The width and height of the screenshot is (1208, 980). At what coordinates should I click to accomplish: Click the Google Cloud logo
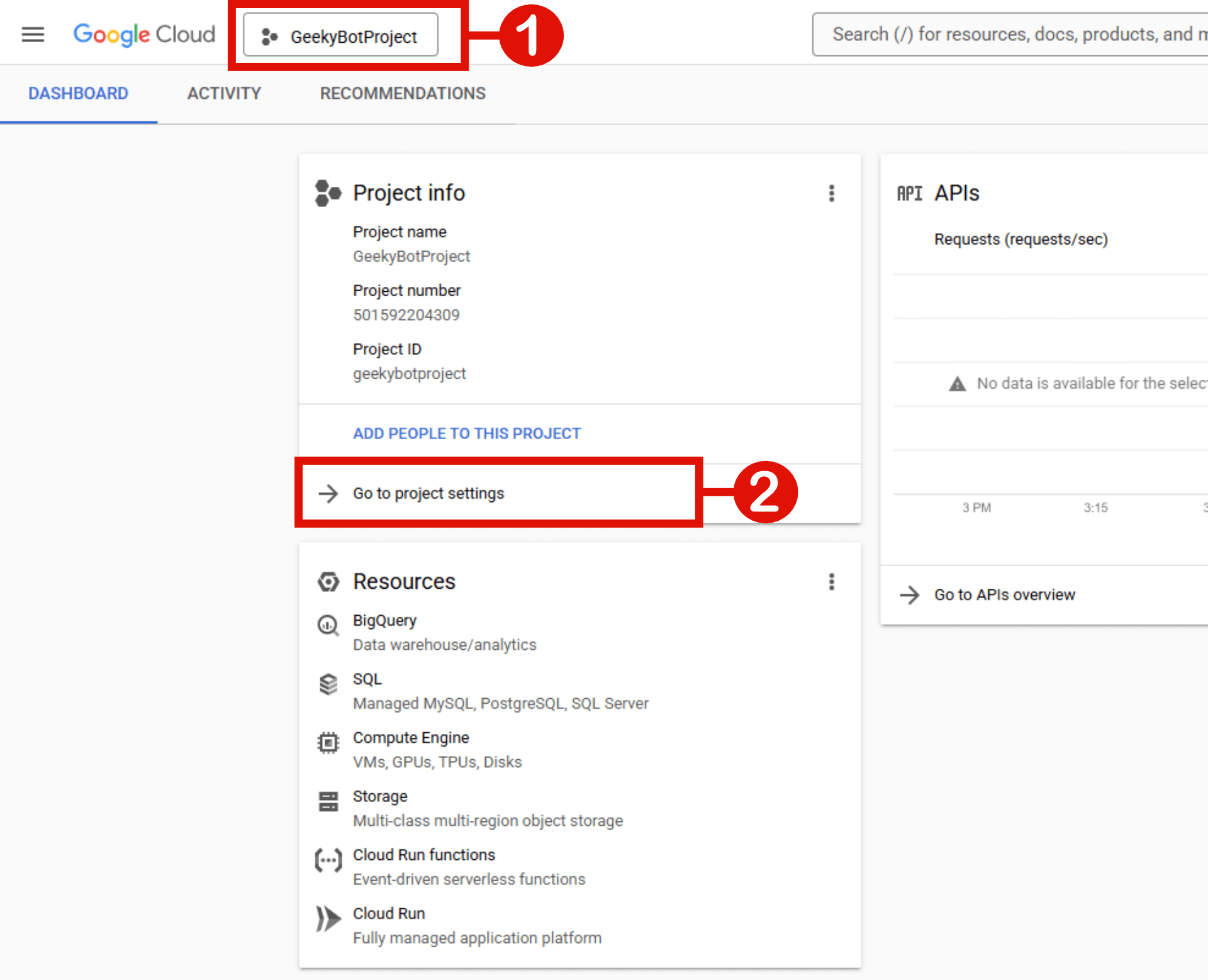[144, 35]
